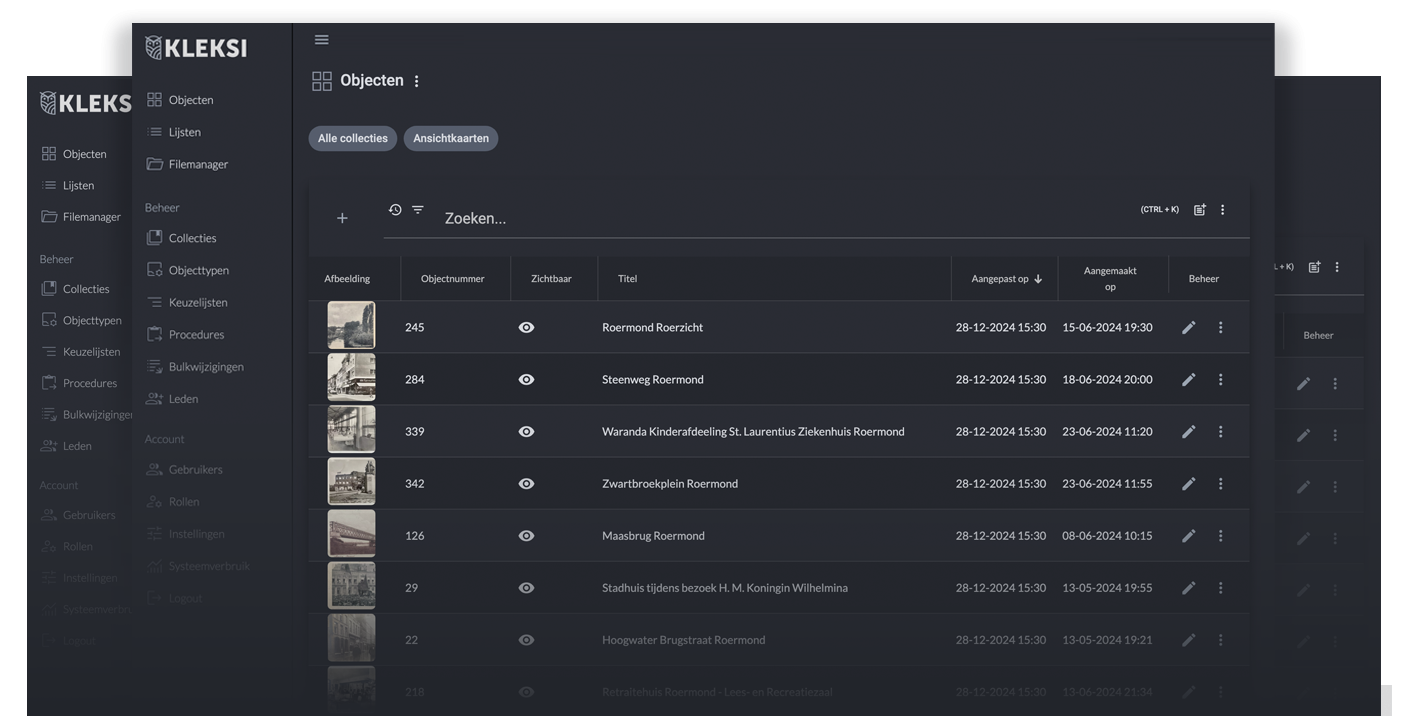Toggle visibility eye for Steenweg Roermond
The width and height of the screenshot is (1411, 716).
coord(526,380)
